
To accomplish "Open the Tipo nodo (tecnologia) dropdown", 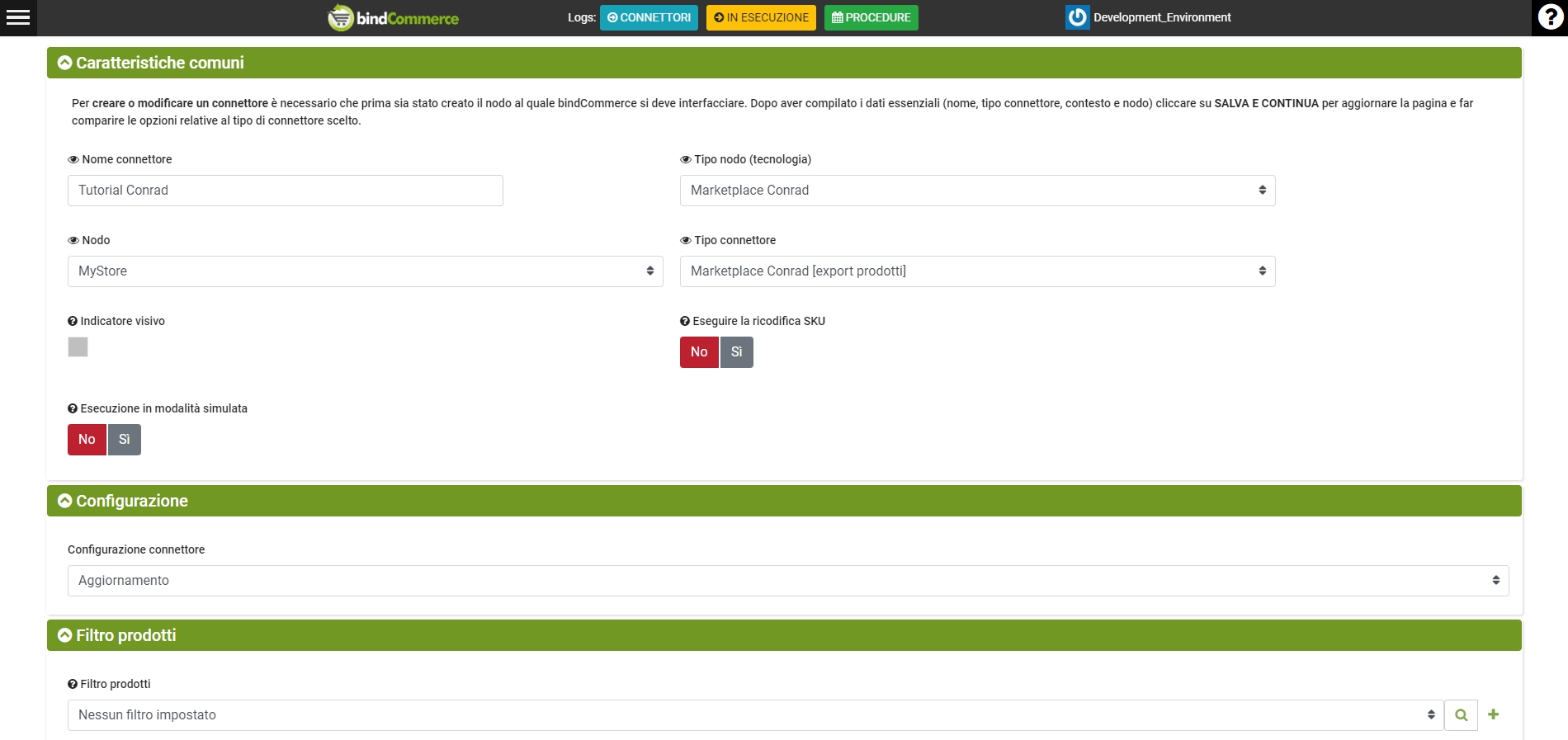I will click(x=977, y=191).
